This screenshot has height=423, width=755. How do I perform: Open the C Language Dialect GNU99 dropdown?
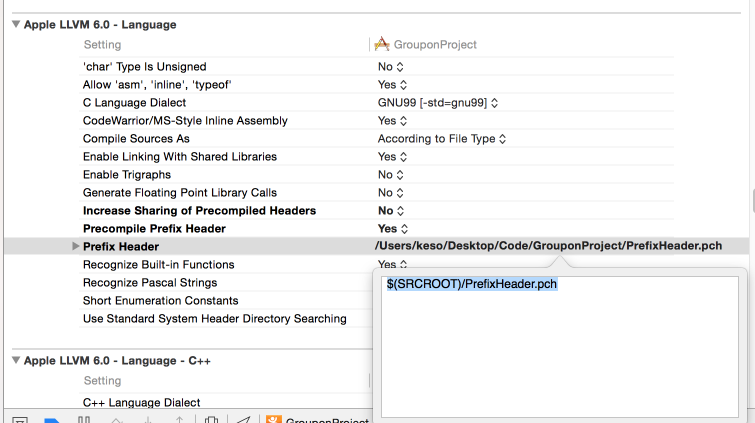coord(438,102)
